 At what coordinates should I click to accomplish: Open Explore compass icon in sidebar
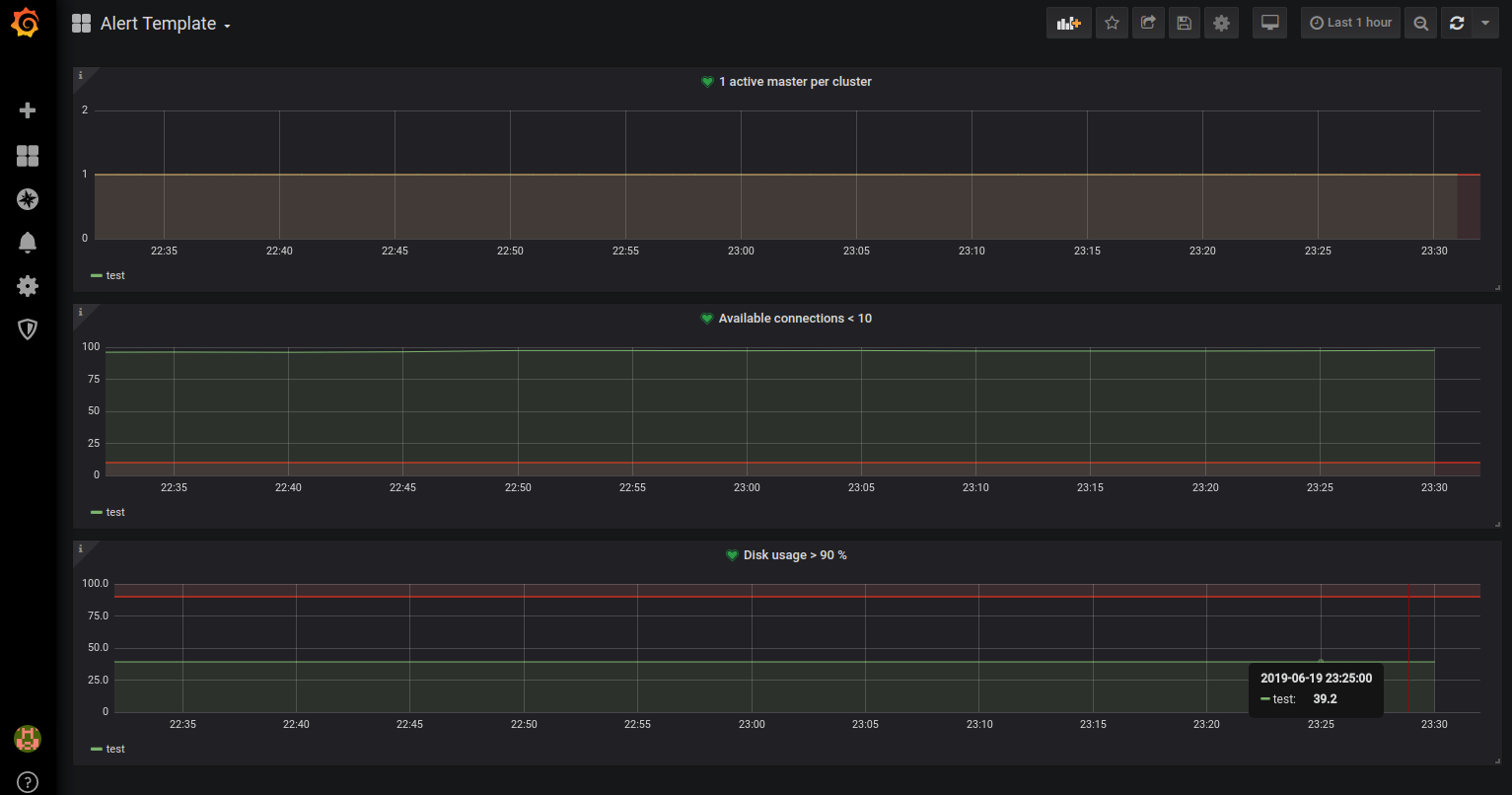point(28,200)
